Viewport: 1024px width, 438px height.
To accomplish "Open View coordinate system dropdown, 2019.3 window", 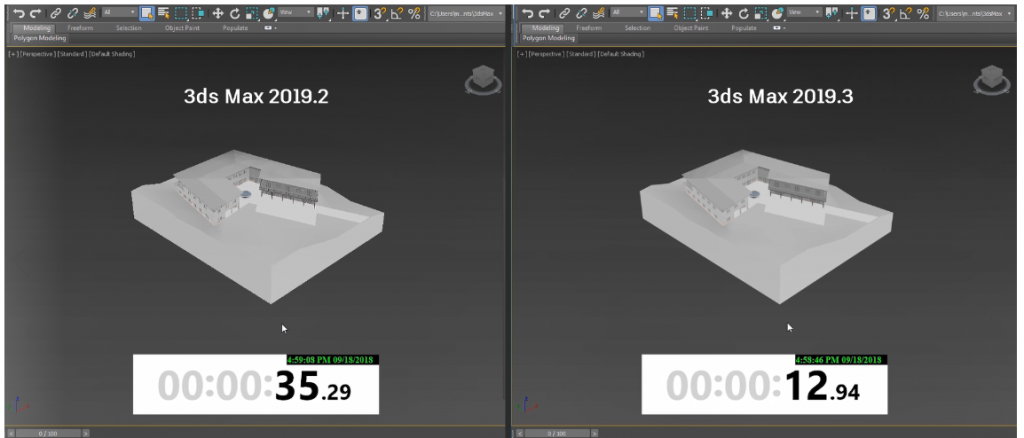I will (x=805, y=12).
